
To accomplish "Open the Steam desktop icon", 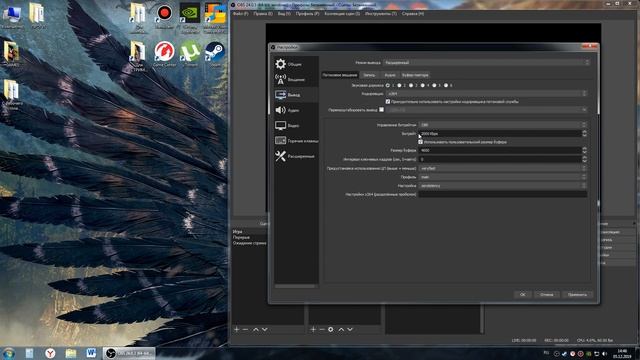I will point(215,54).
